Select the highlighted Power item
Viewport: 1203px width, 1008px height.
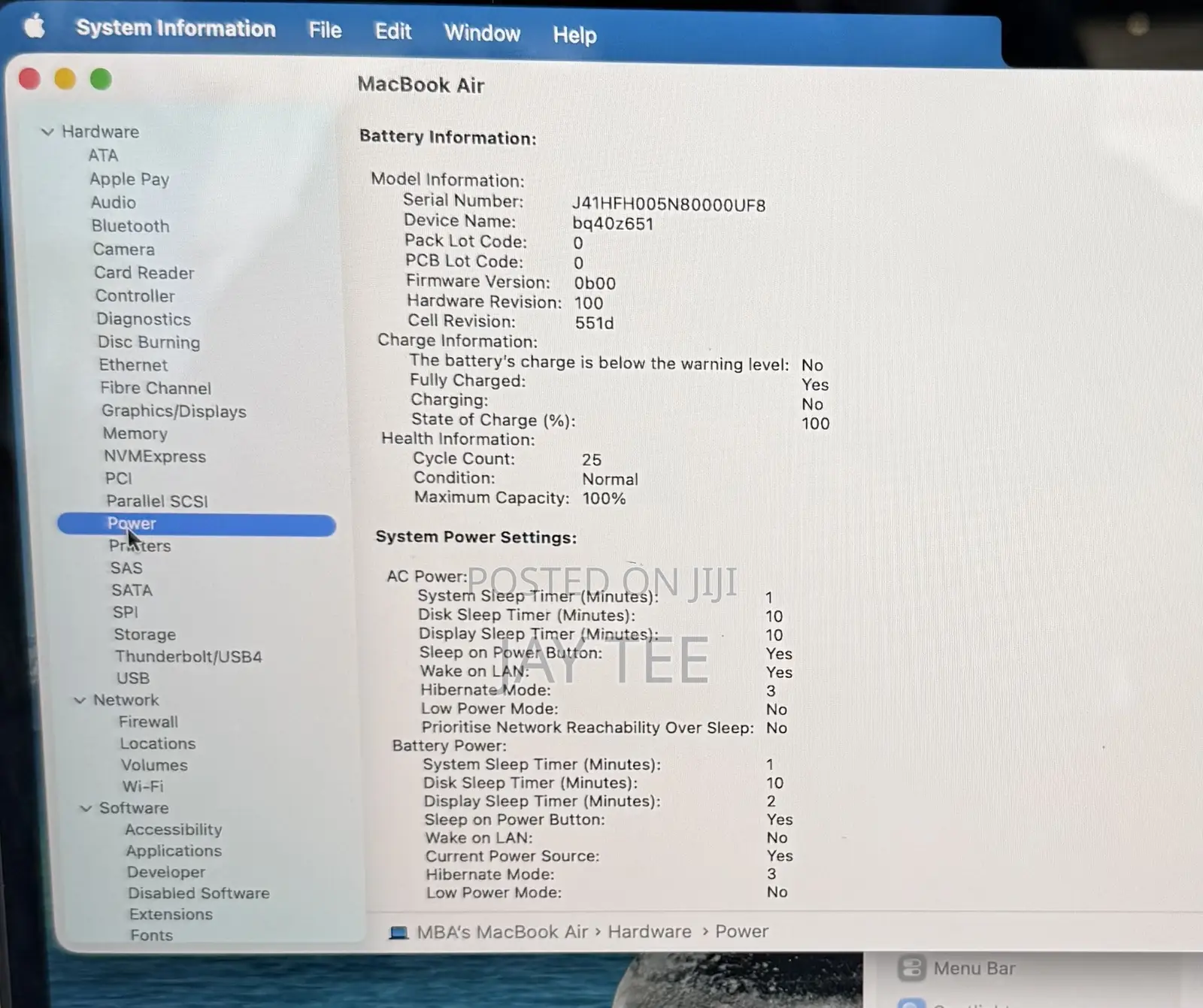tap(196, 524)
